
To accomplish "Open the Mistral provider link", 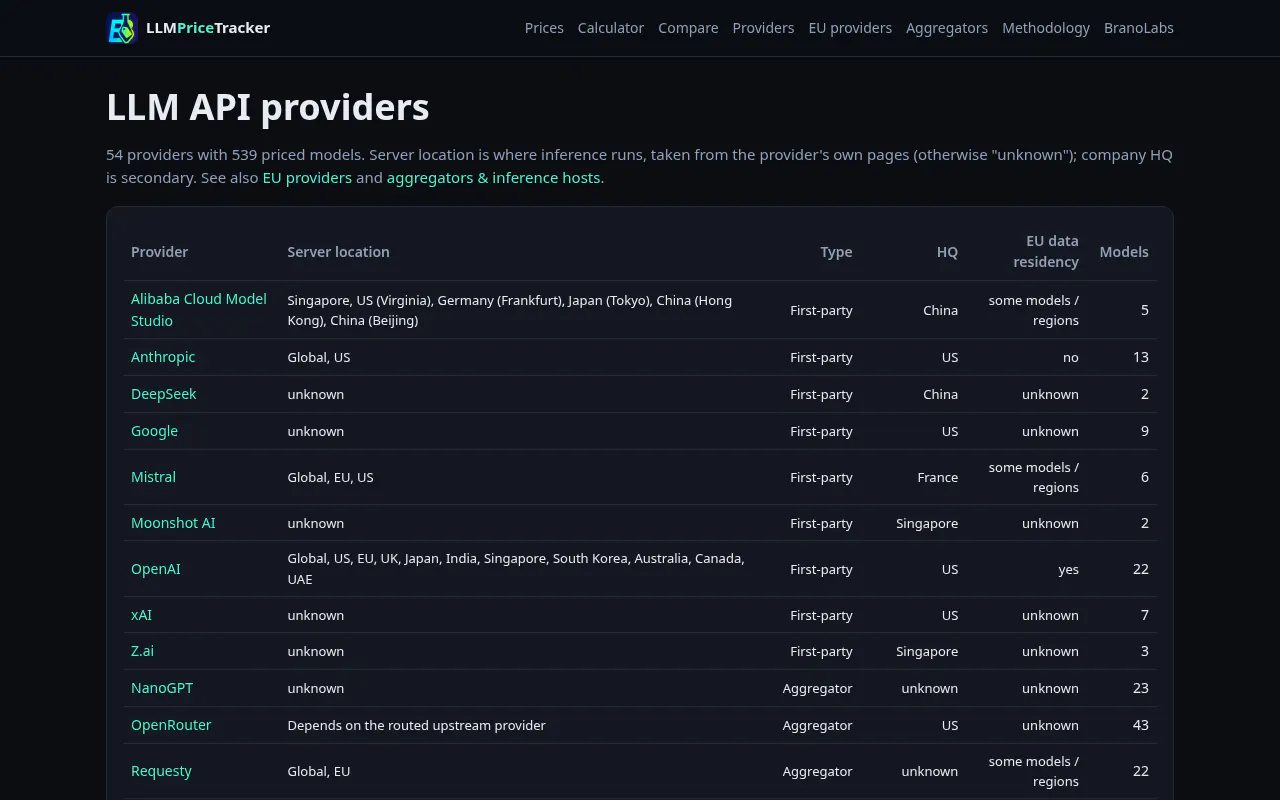I will (x=153, y=477).
